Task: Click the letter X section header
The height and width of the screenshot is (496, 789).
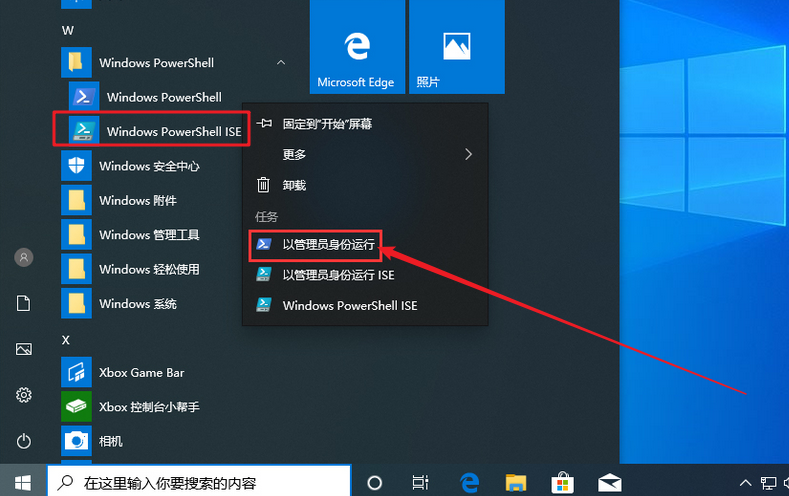Action: click(x=65, y=340)
